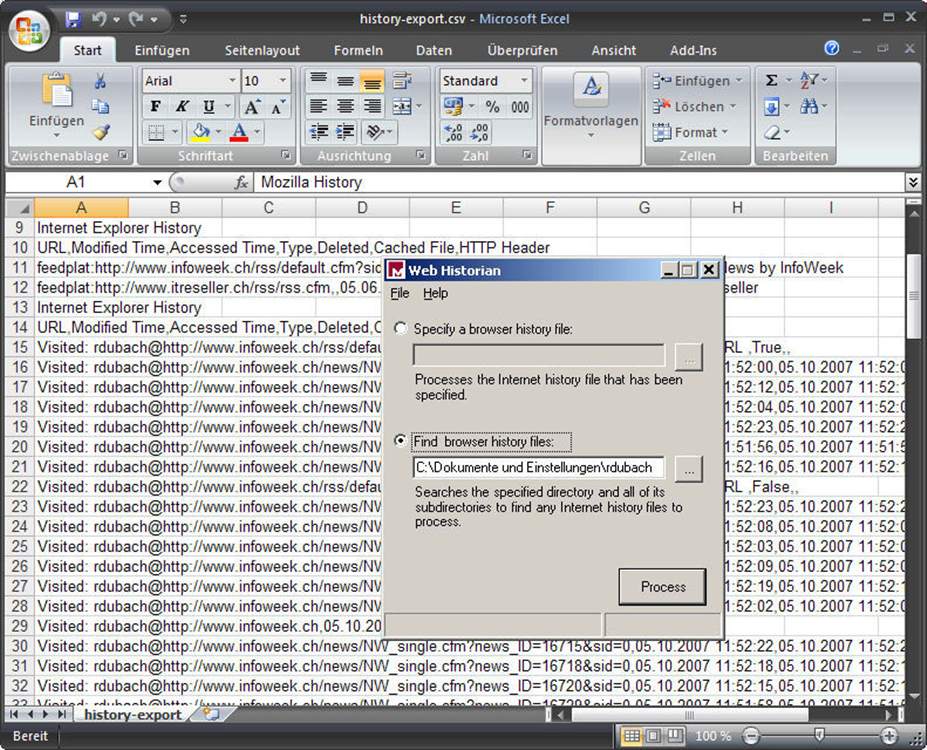
Task: Apply percent format to cells
Action: 492,106
